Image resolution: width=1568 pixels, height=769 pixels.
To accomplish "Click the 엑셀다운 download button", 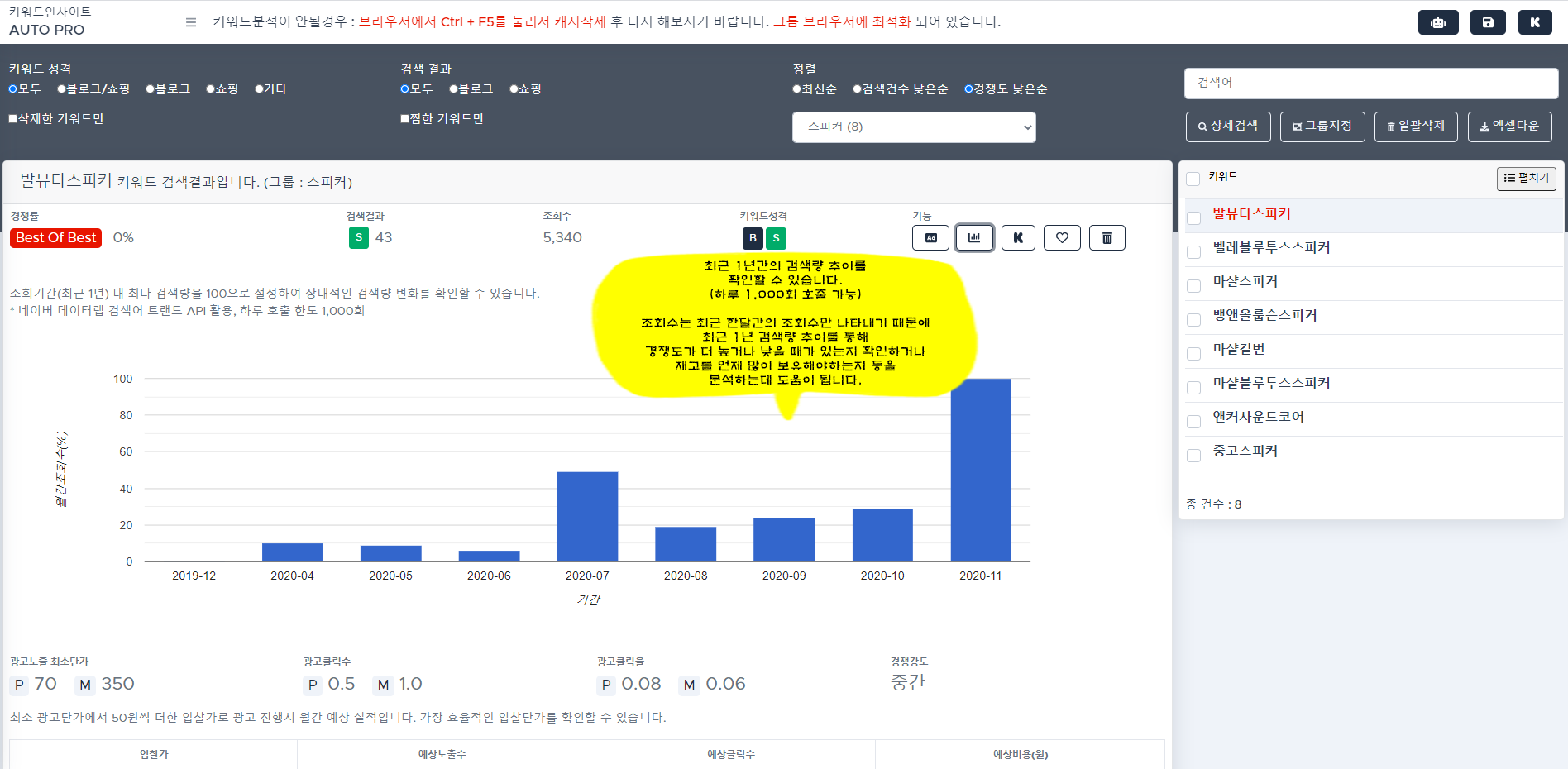I will pos(1509,127).
